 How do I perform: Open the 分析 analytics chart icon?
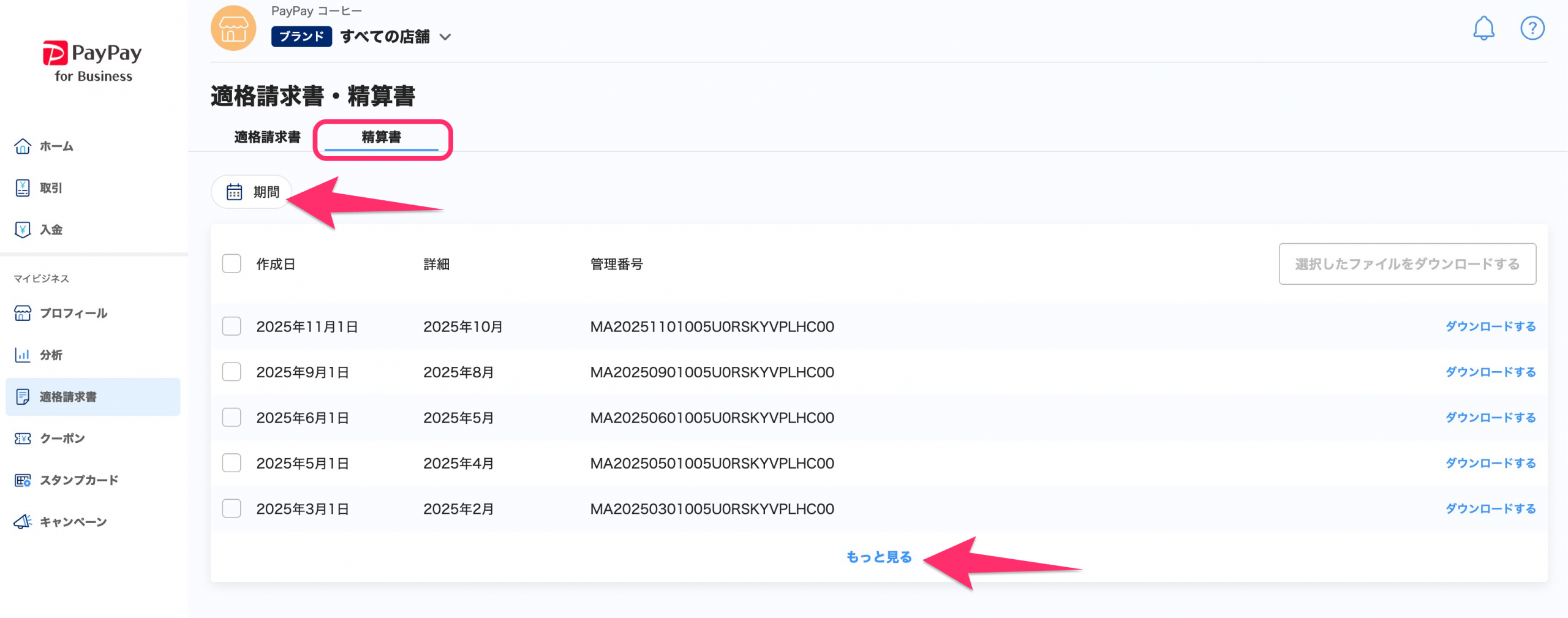[23, 355]
